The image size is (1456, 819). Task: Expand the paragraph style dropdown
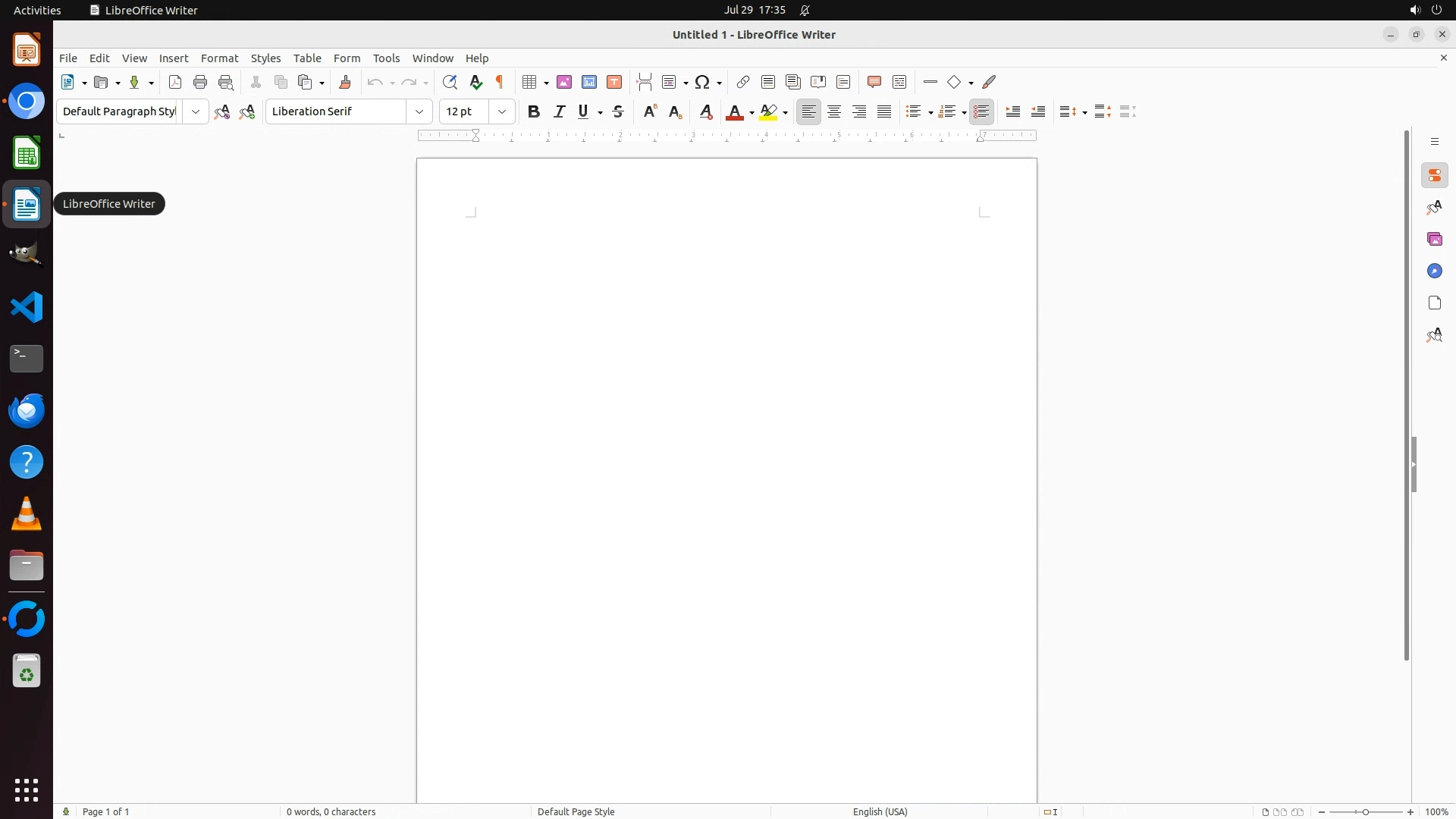point(196,112)
